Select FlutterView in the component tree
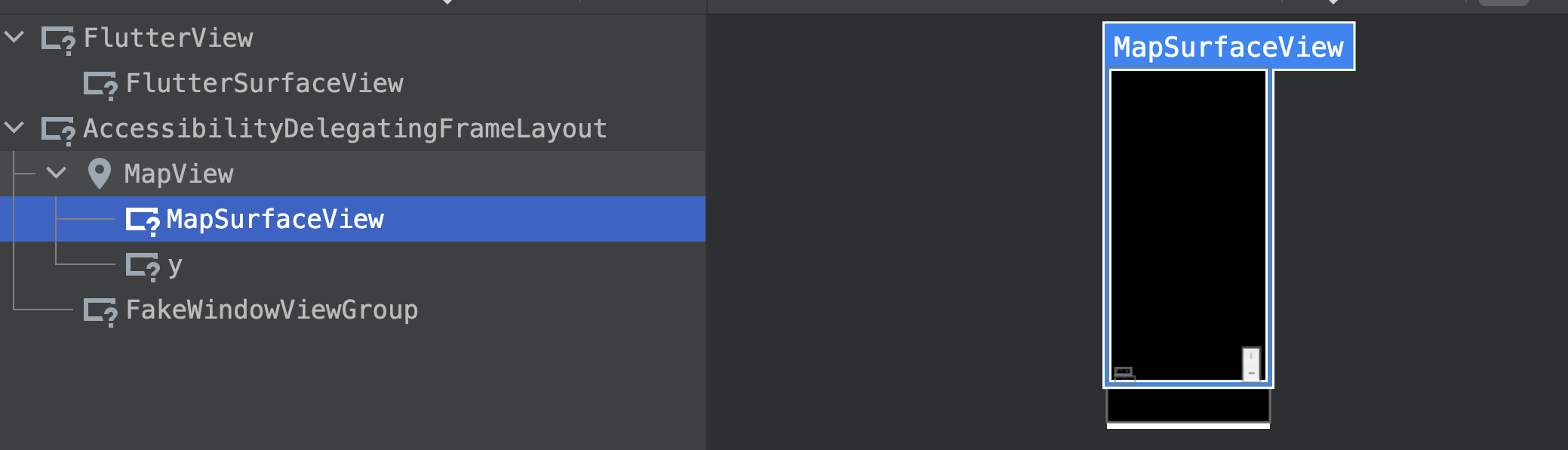This screenshot has width=1568, height=450. (168, 38)
